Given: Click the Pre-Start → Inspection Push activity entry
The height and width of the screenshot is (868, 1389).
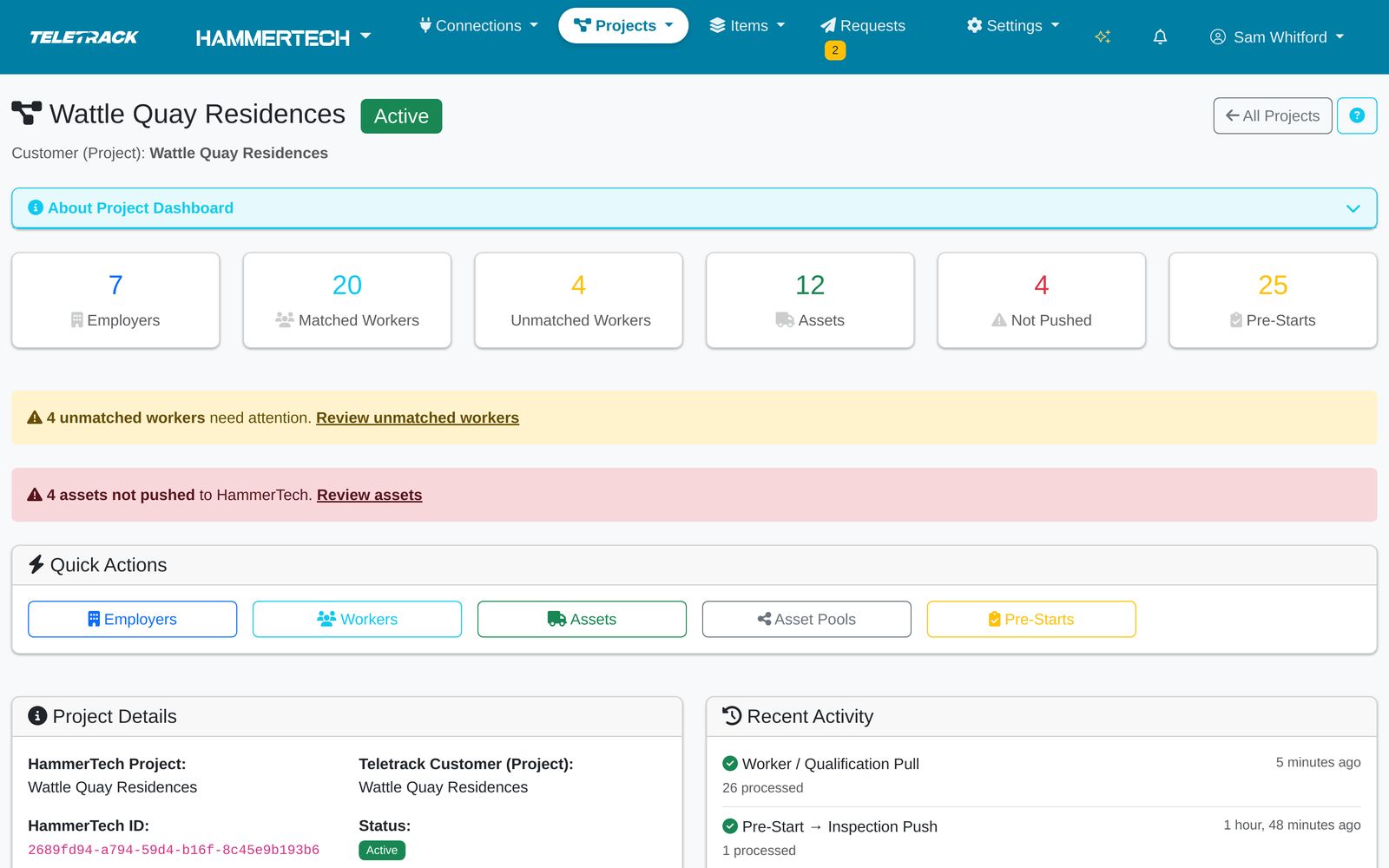Looking at the screenshot, I should coord(1042,838).
